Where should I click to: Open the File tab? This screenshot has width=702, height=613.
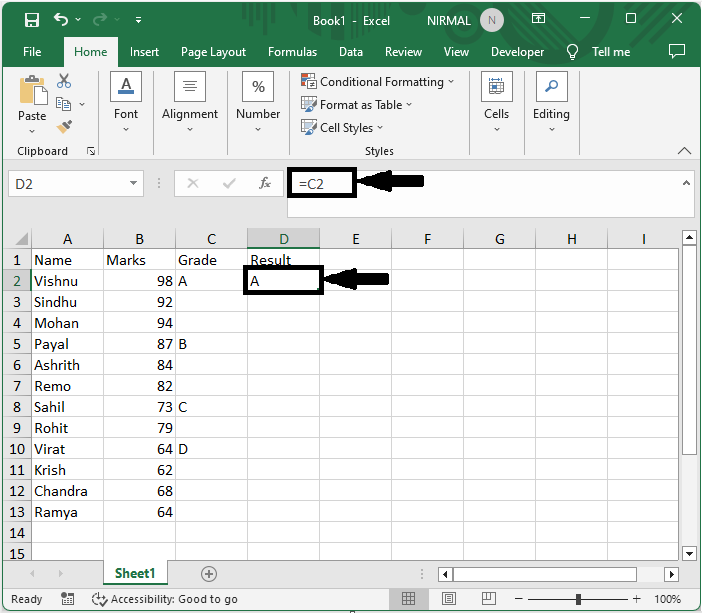[x=32, y=52]
